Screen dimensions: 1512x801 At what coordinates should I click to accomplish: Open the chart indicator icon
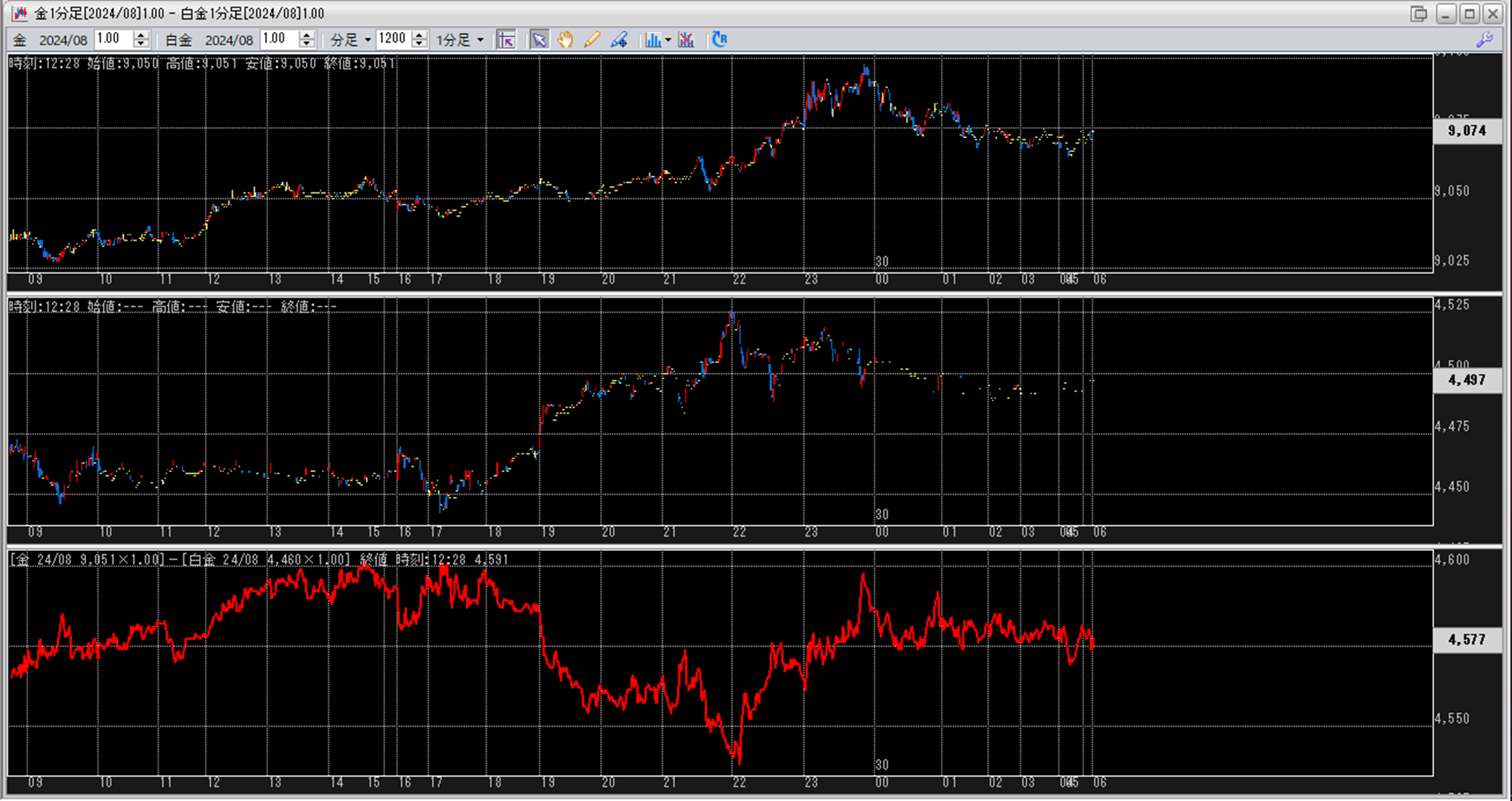[x=652, y=40]
